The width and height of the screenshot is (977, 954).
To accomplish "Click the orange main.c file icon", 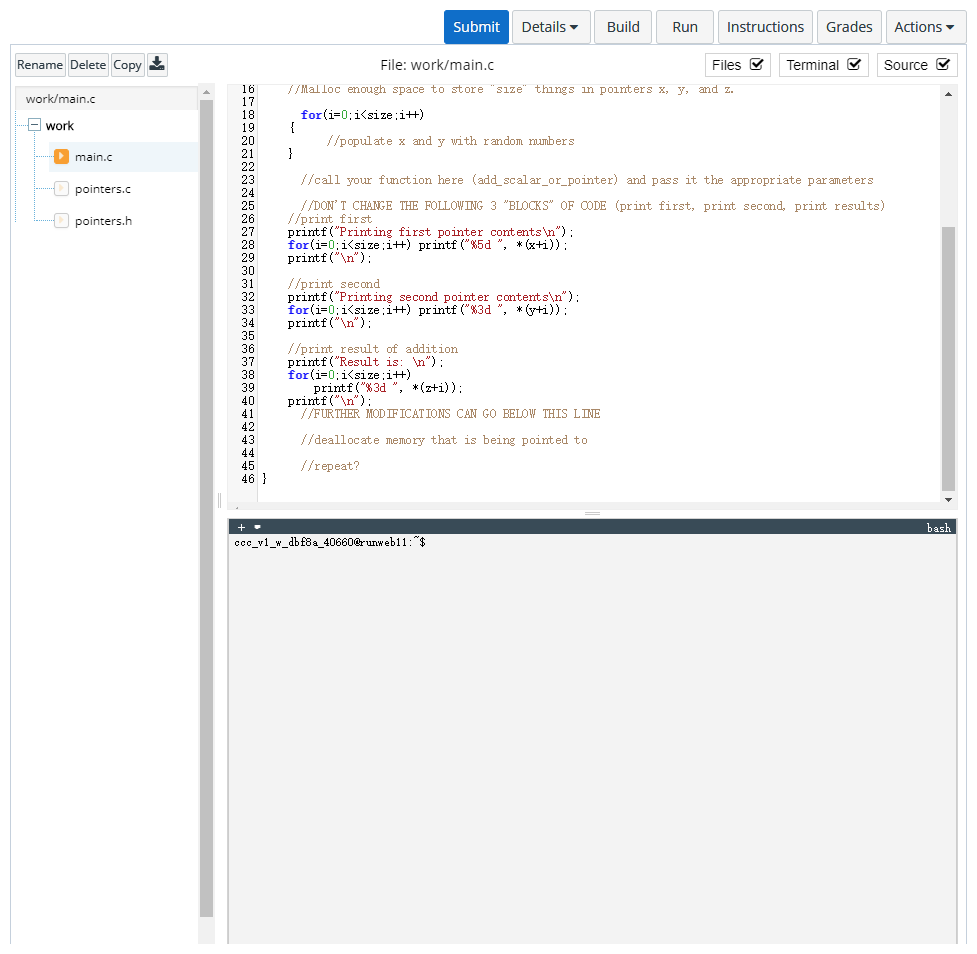I will 62,156.
